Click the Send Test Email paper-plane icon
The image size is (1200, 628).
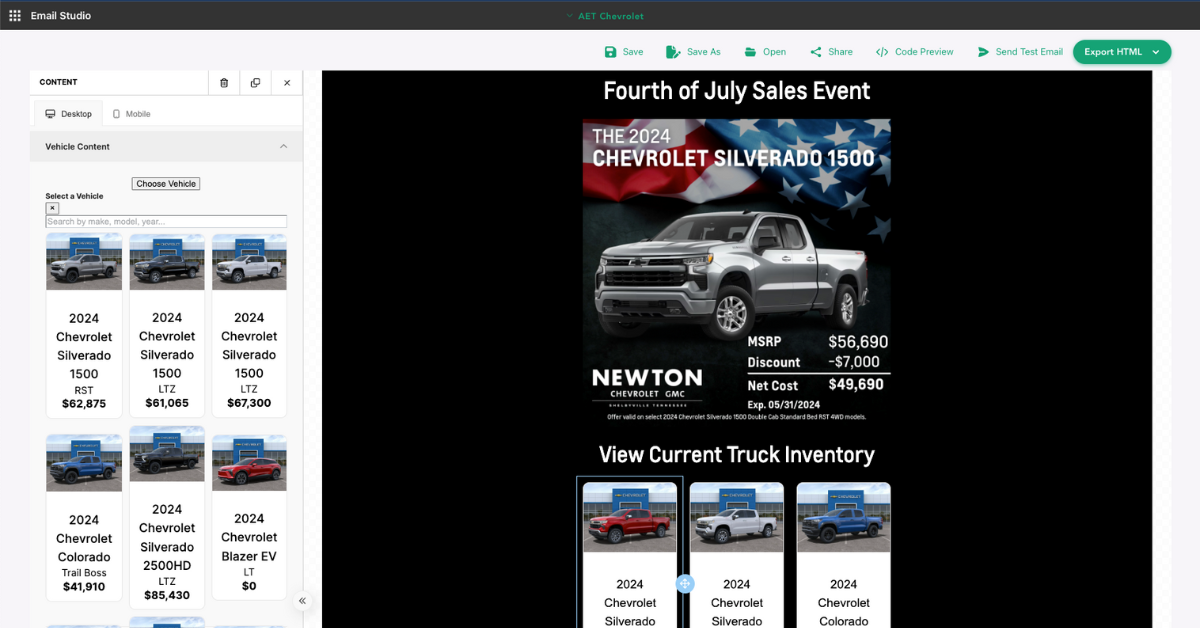[x=983, y=52]
